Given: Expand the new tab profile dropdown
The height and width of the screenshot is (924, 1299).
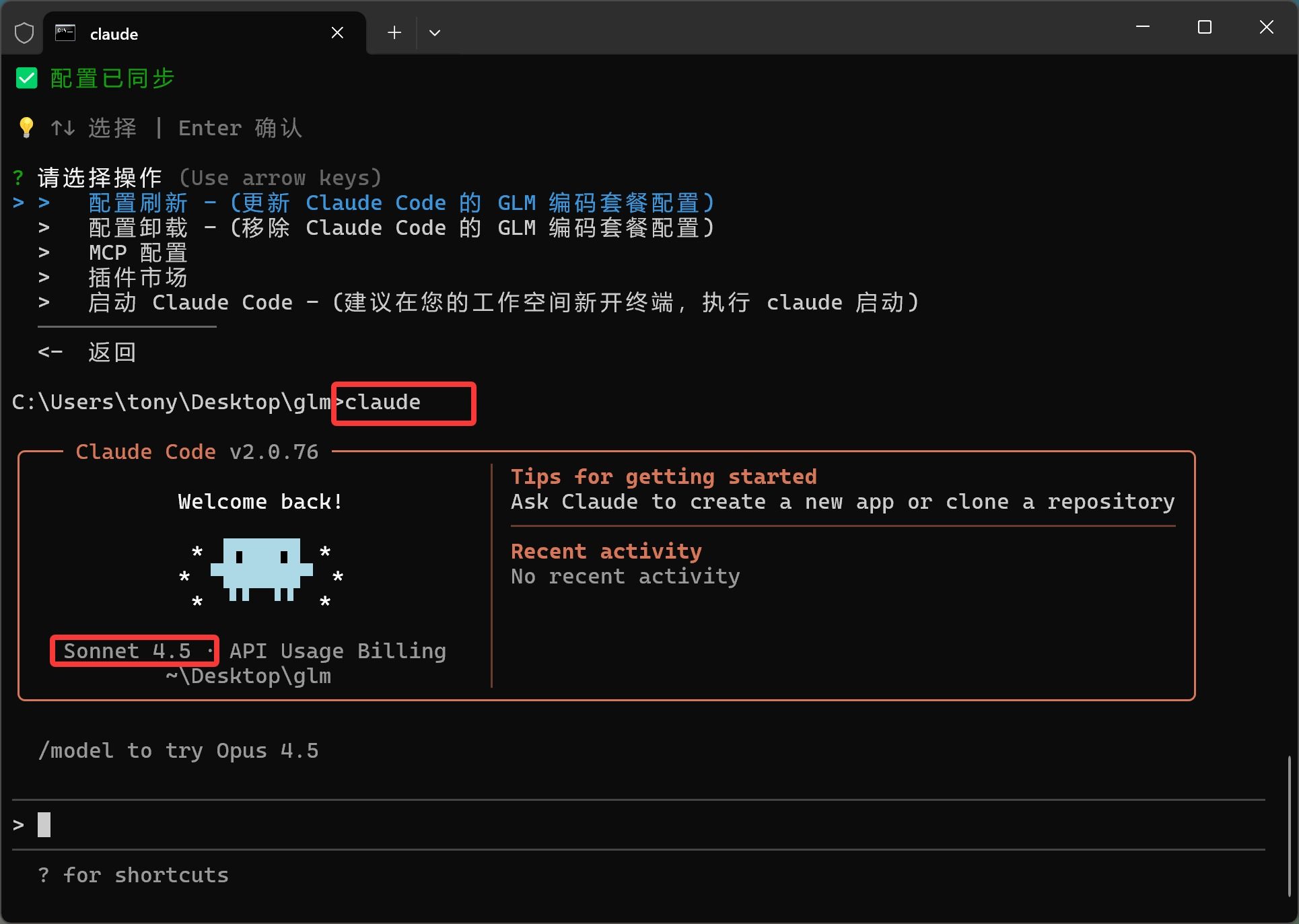Looking at the screenshot, I should coord(435,33).
